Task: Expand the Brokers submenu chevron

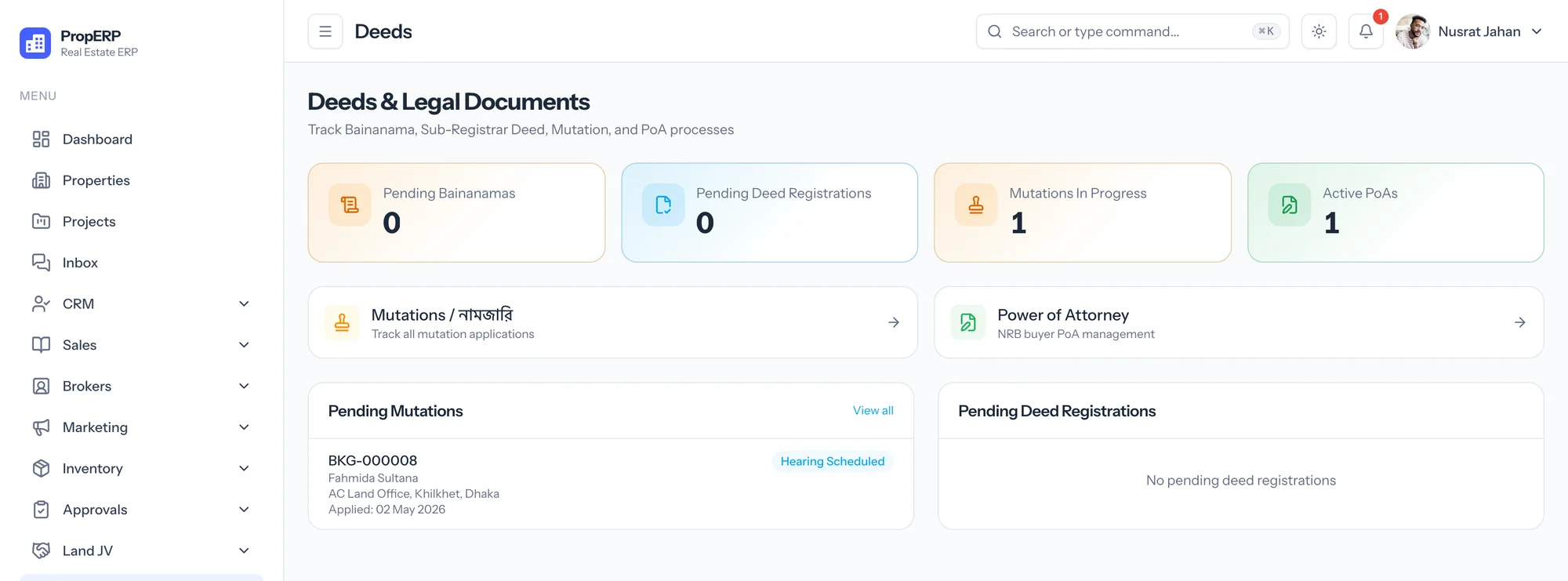Action: [x=244, y=387]
